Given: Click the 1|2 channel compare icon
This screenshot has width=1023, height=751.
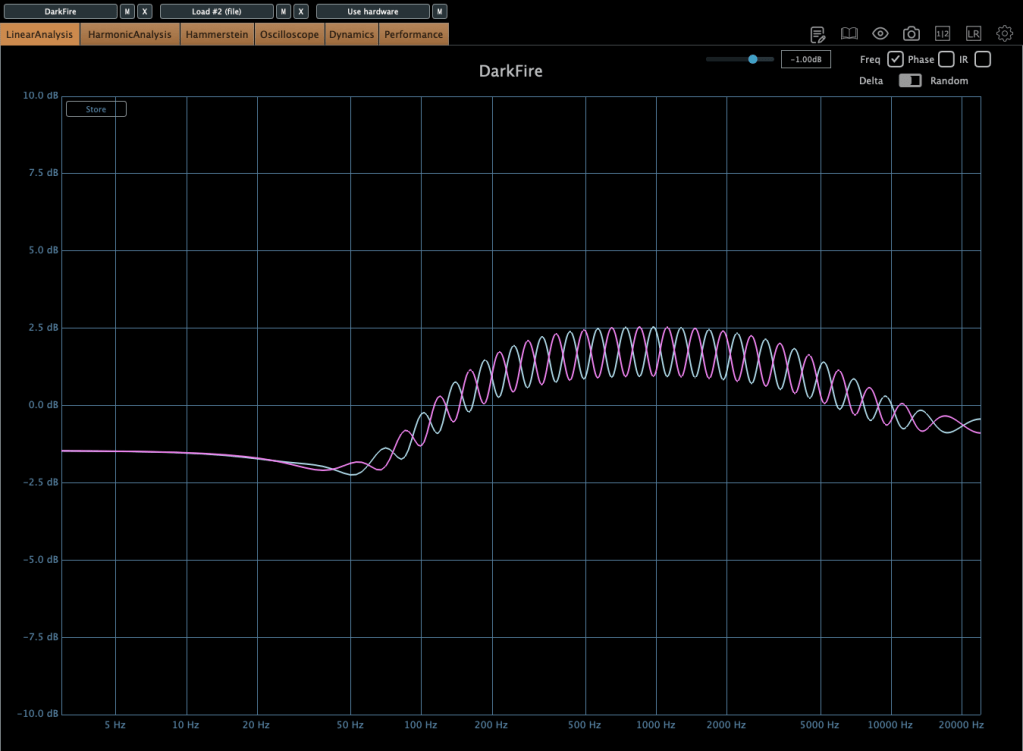Looking at the screenshot, I should (942, 34).
